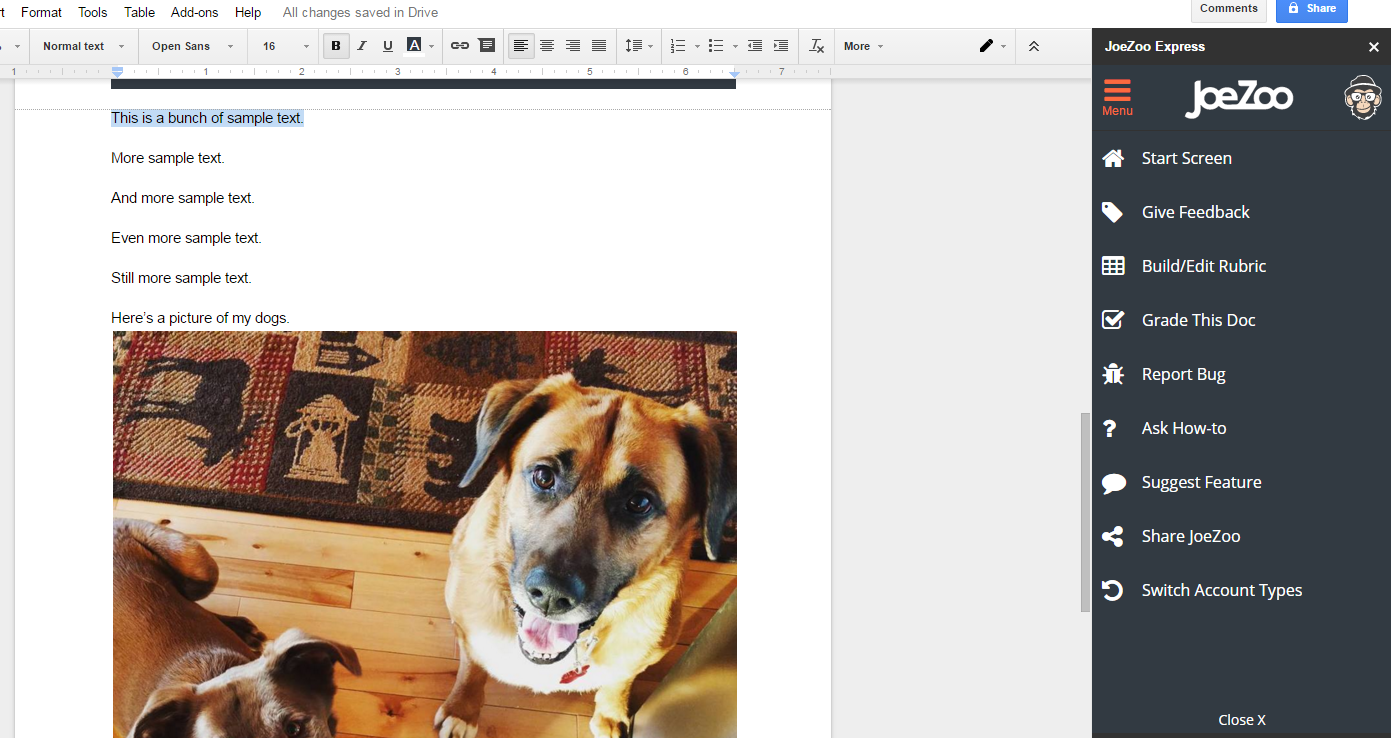
Task: Select the dogs picture in the document
Action: (x=425, y=535)
